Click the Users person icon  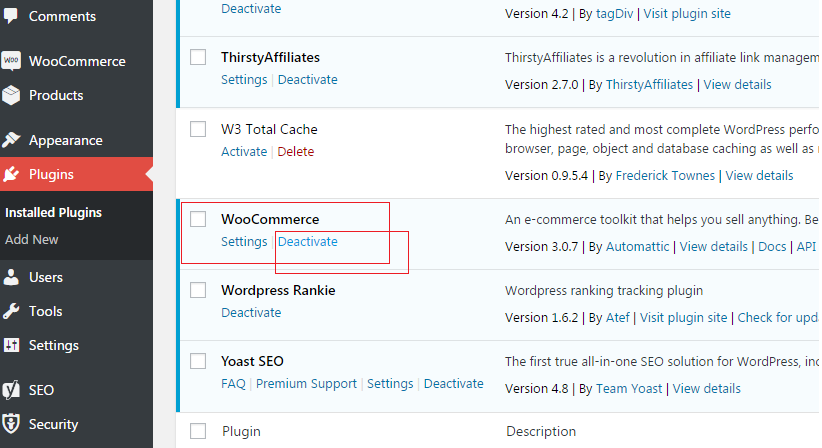pos(11,277)
